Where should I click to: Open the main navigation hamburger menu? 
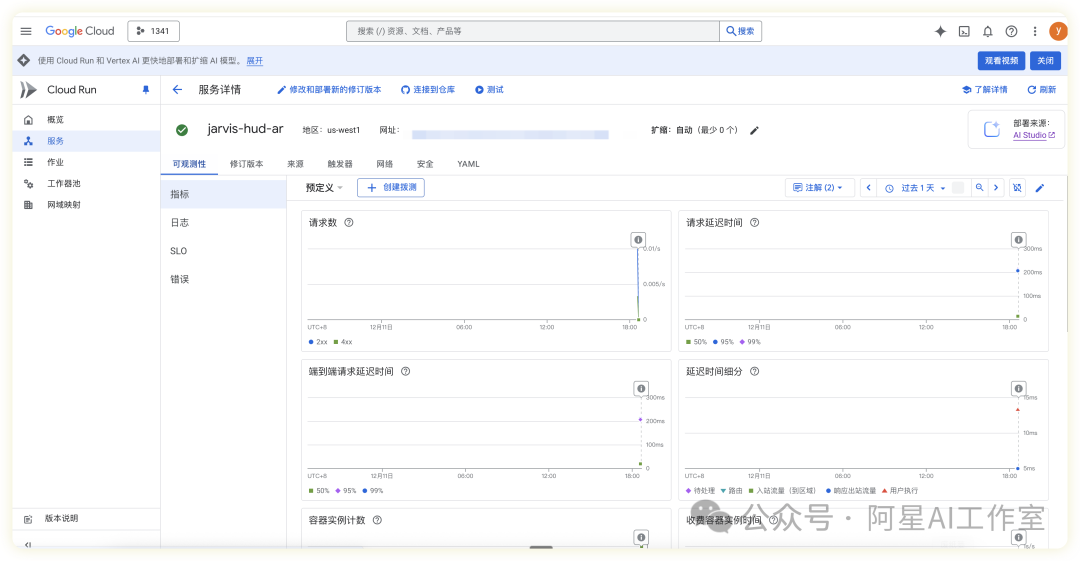(x=26, y=31)
